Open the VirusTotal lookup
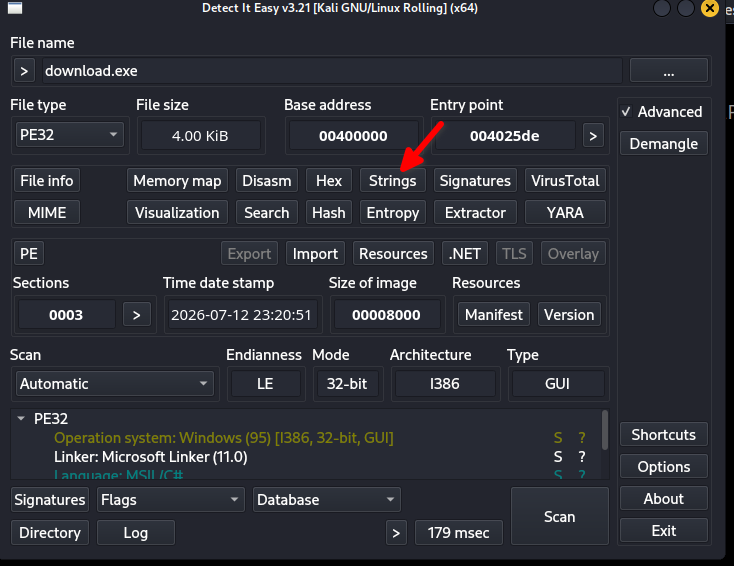 [565, 181]
